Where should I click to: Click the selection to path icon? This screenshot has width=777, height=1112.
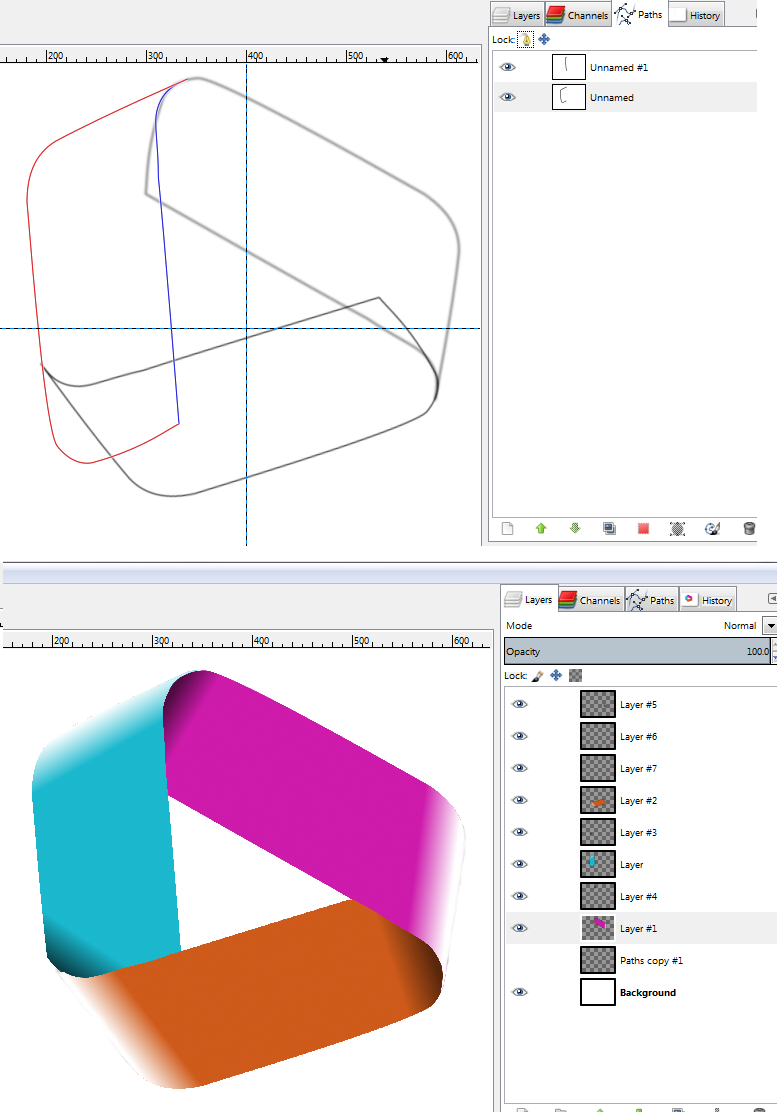677,528
